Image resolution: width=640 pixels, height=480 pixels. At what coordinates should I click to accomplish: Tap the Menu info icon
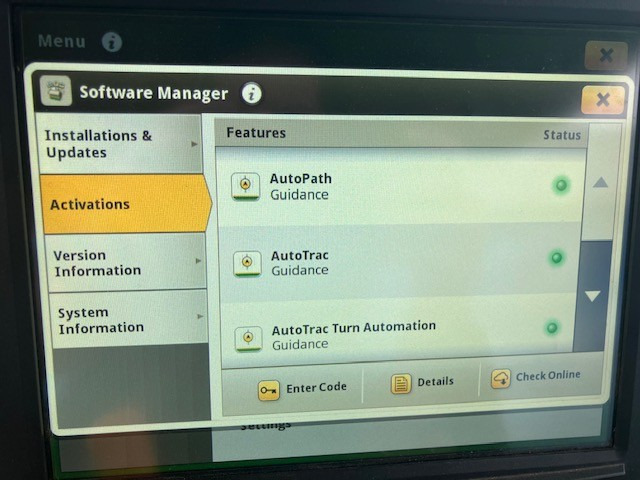click(x=111, y=42)
